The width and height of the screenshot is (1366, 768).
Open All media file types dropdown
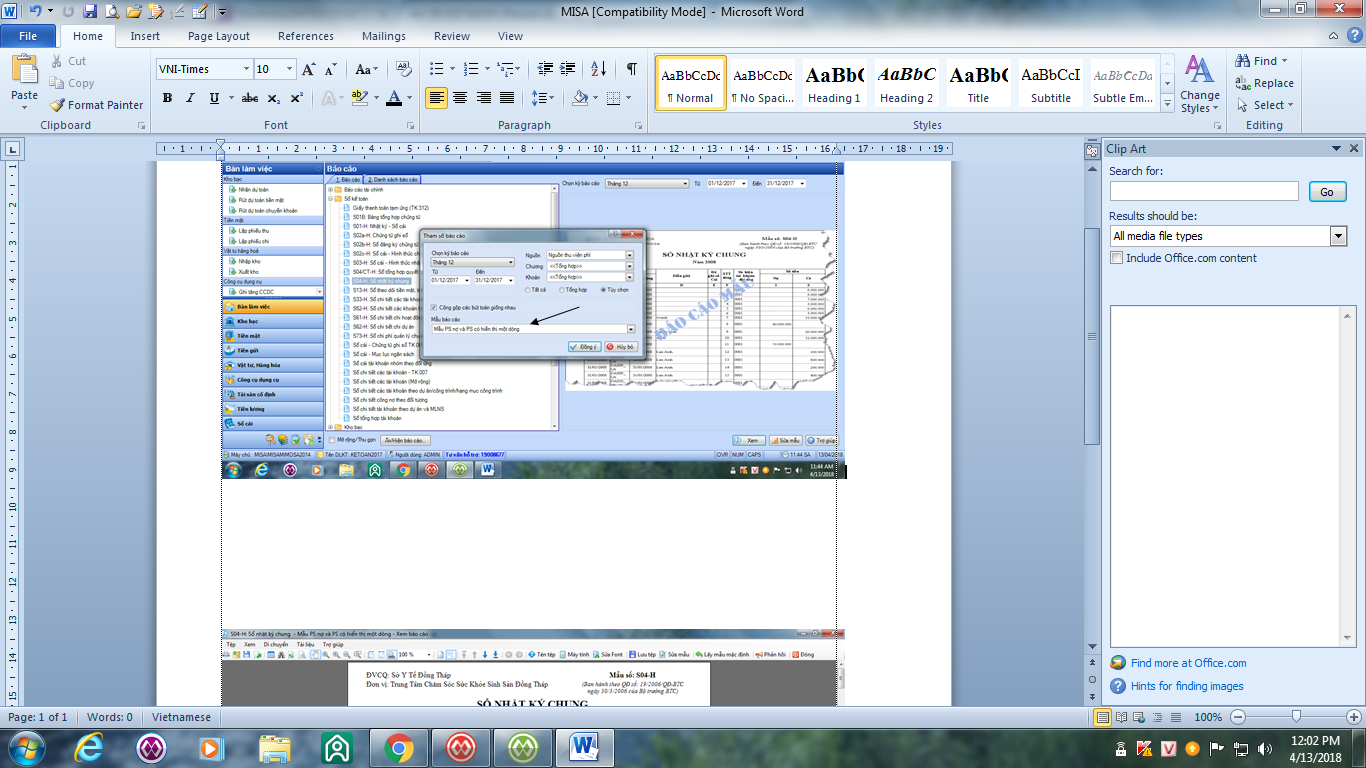[x=1339, y=236]
